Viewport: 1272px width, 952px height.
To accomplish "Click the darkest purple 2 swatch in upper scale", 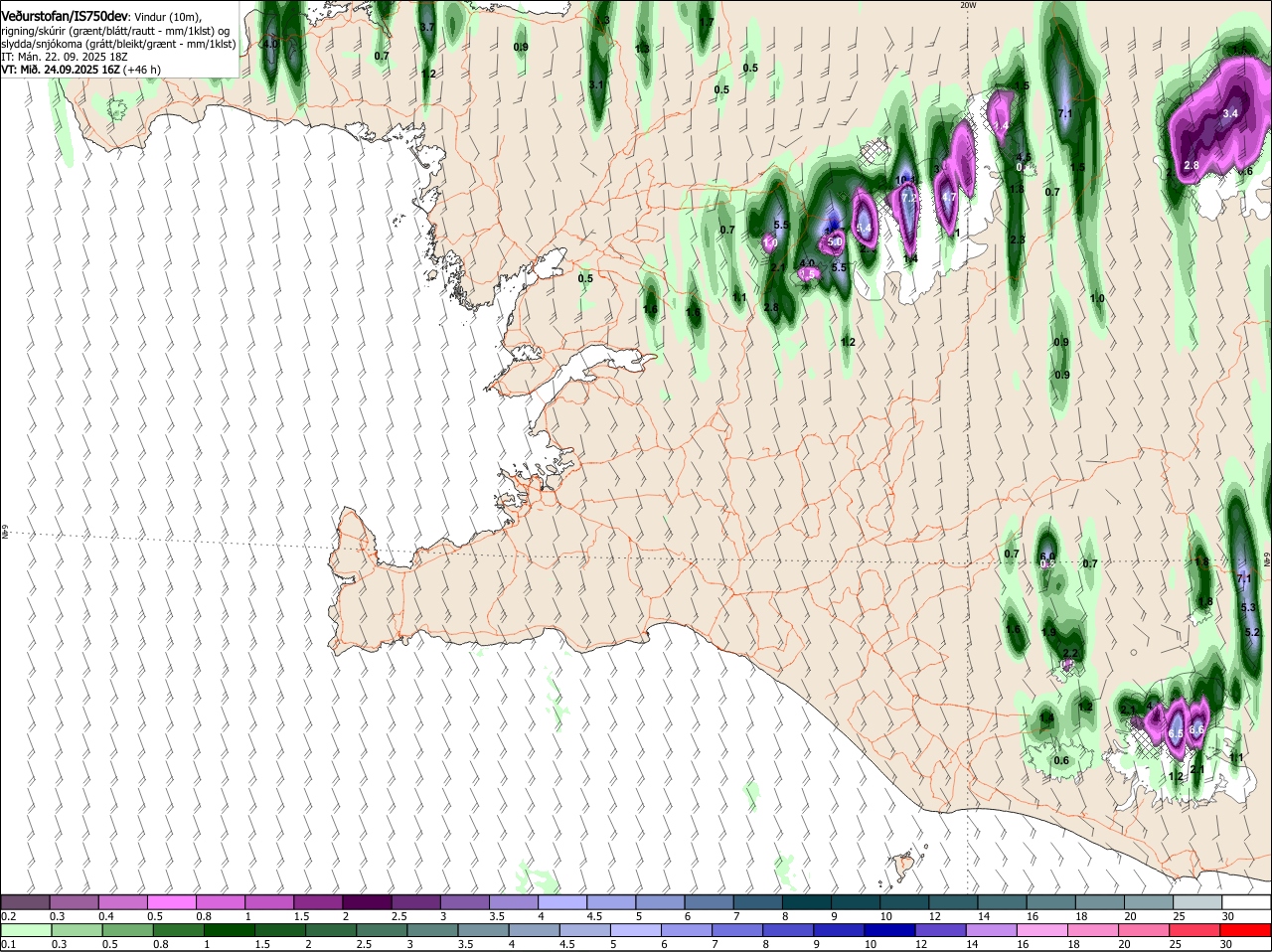I will (x=366, y=902).
